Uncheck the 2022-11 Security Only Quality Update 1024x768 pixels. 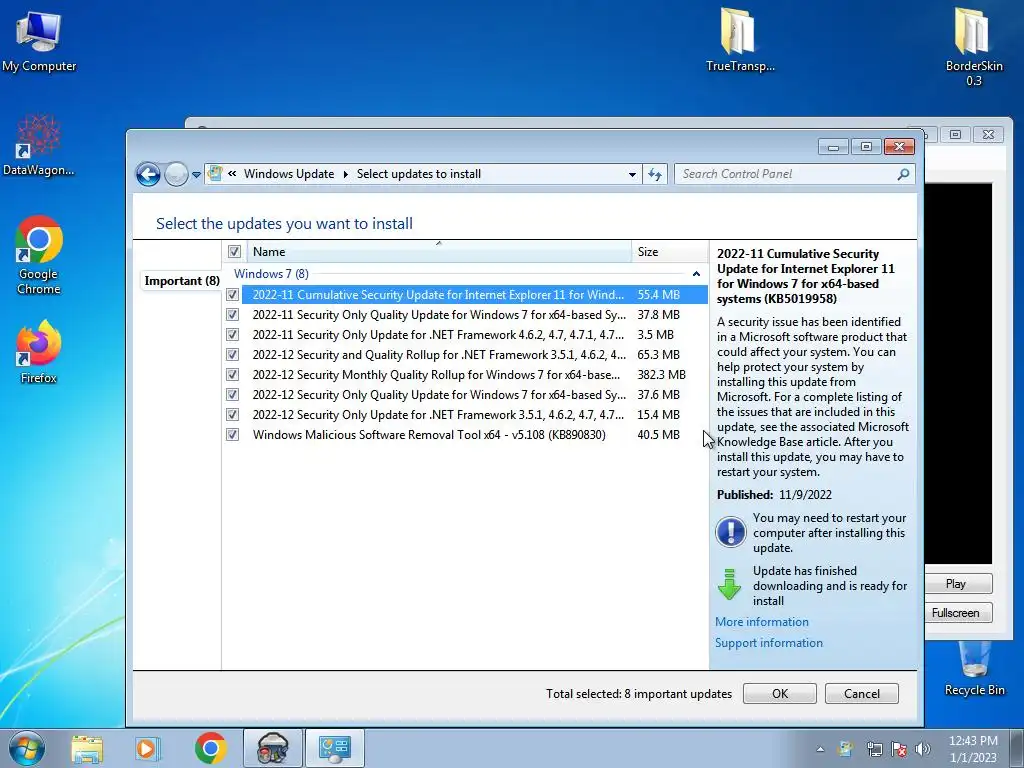point(232,315)
